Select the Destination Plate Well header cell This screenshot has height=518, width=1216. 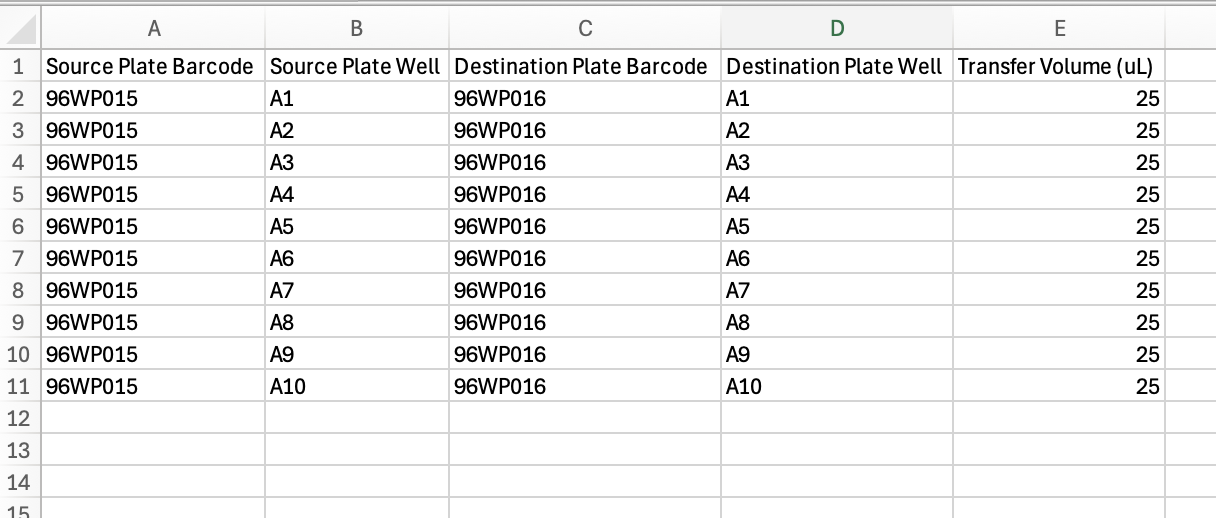[x=836, y=67]
